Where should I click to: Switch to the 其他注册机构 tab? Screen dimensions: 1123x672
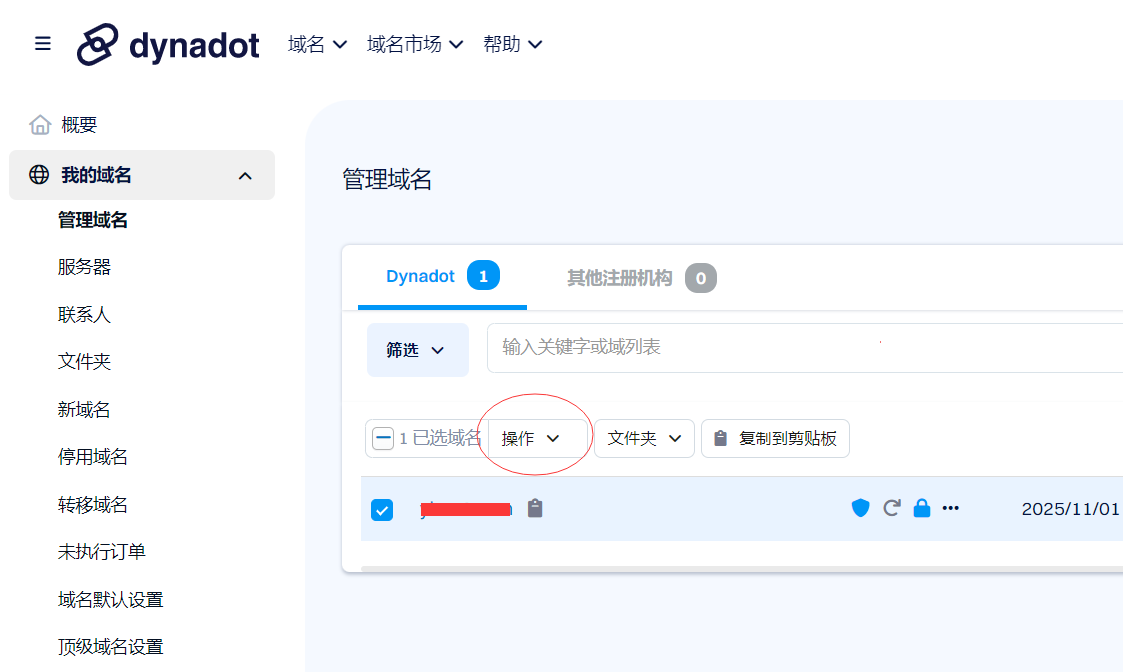[x=641, y=278]
